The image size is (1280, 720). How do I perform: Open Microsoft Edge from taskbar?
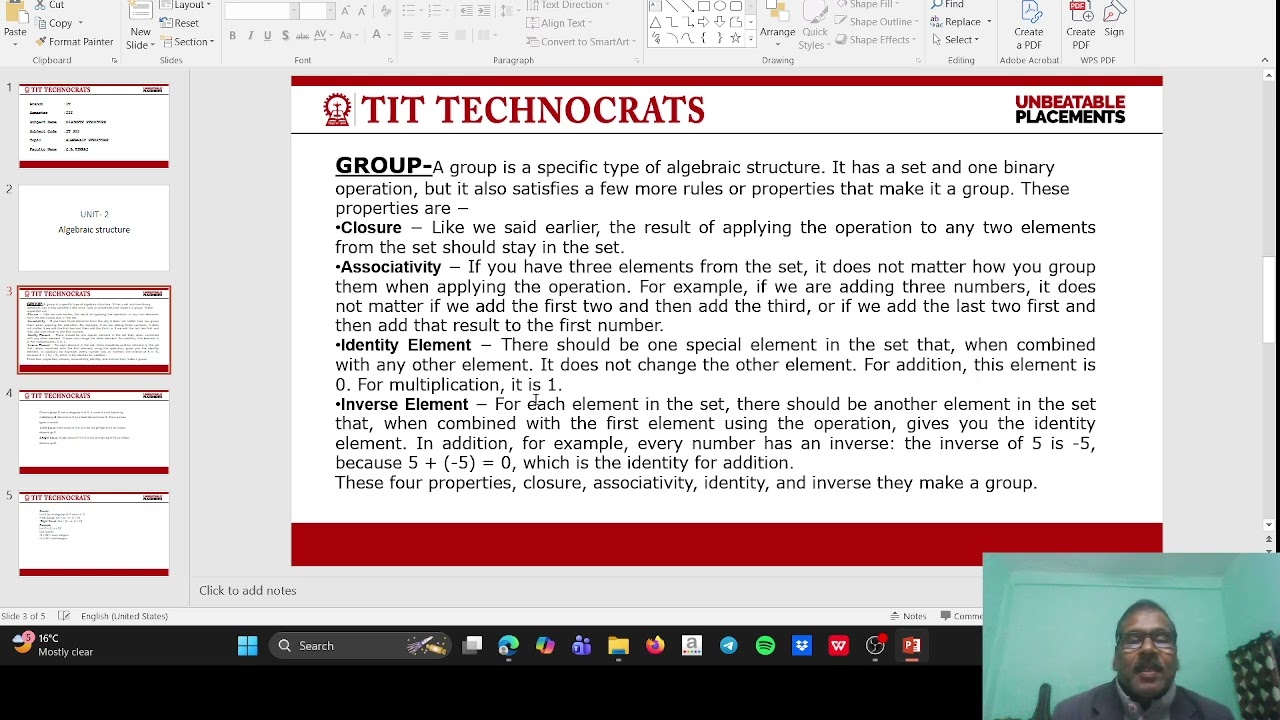coord(509,646)
